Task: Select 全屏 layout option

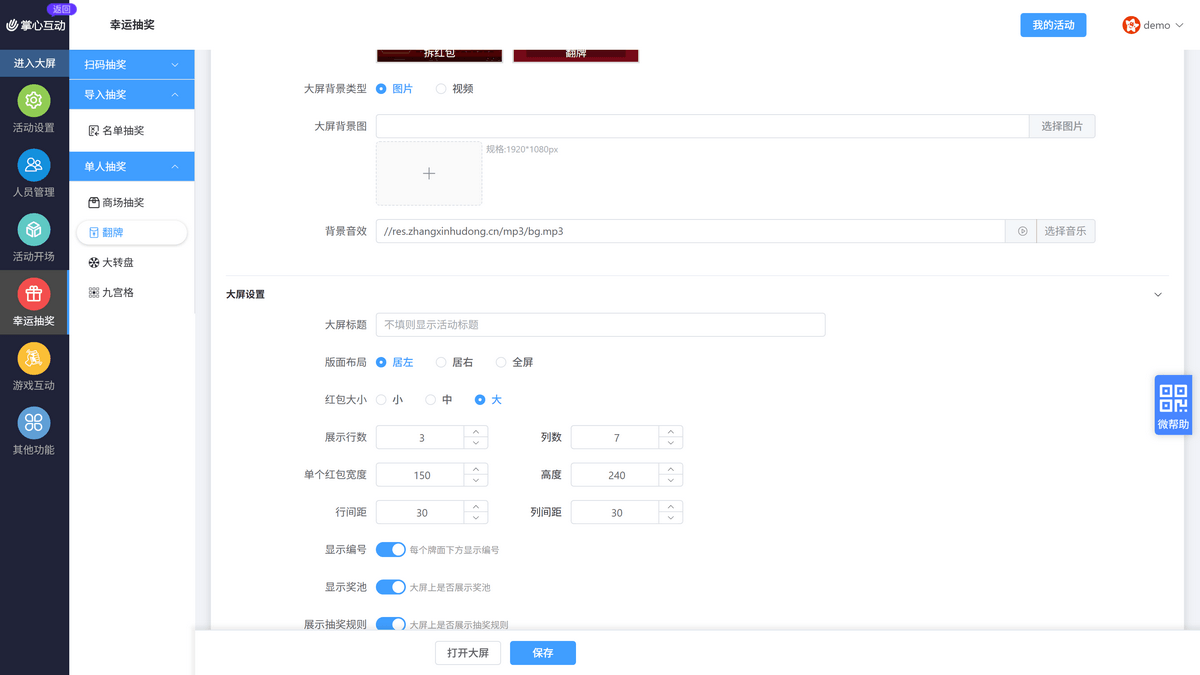Action: pos(501,362)
